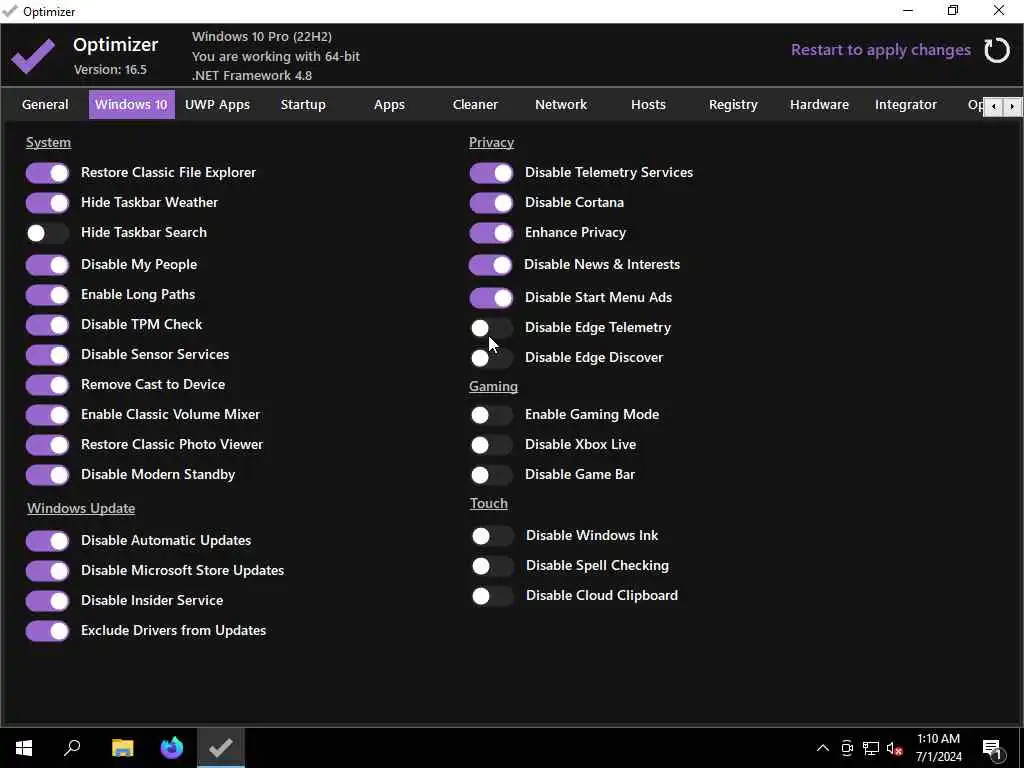
Task: Click the Meet Now tray icon
Action: click(x=847, y=748)
